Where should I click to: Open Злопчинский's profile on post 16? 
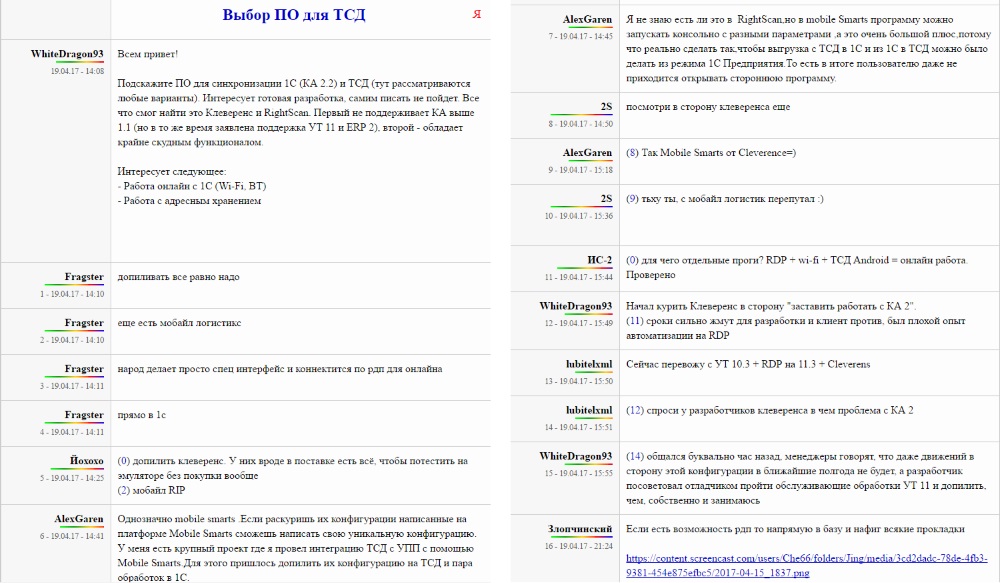pos(580,529)
